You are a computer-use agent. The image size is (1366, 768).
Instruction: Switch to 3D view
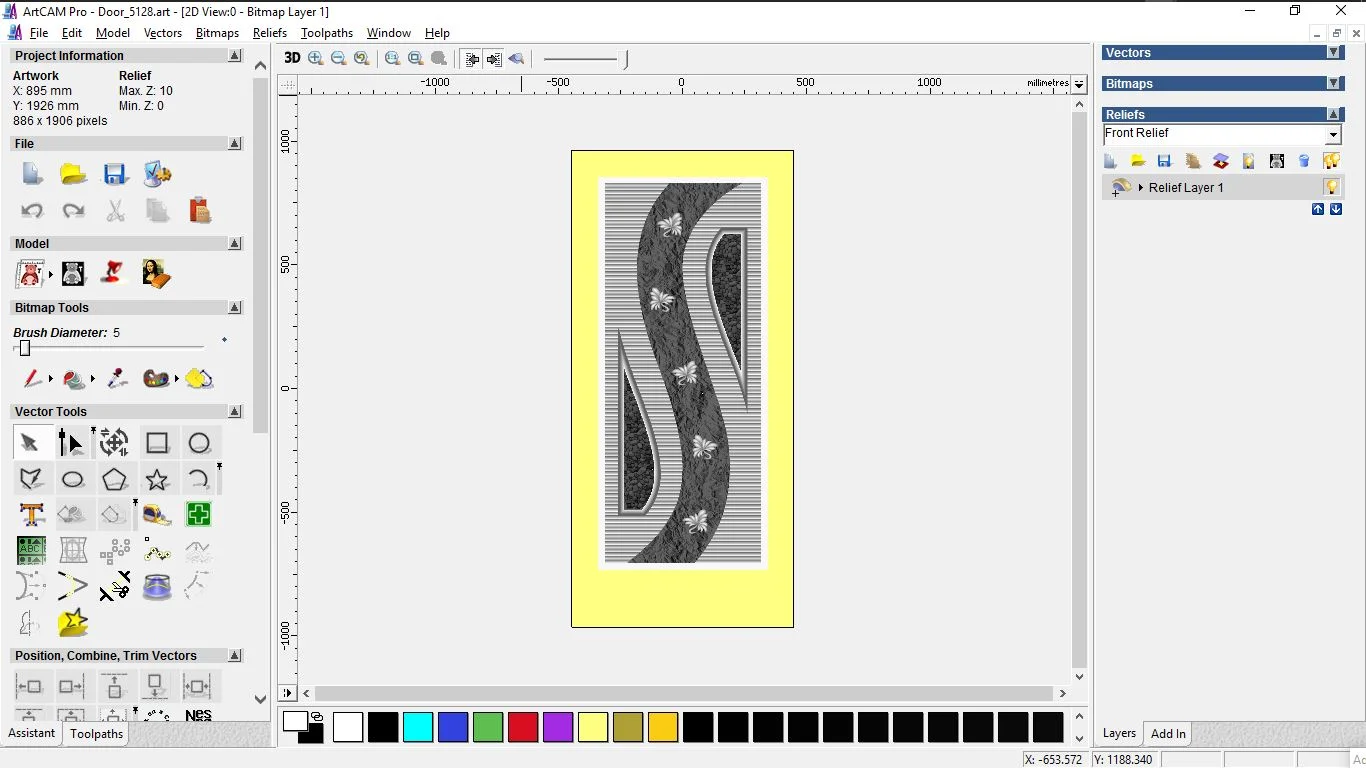pyautogui.click(x=292, y=58)
